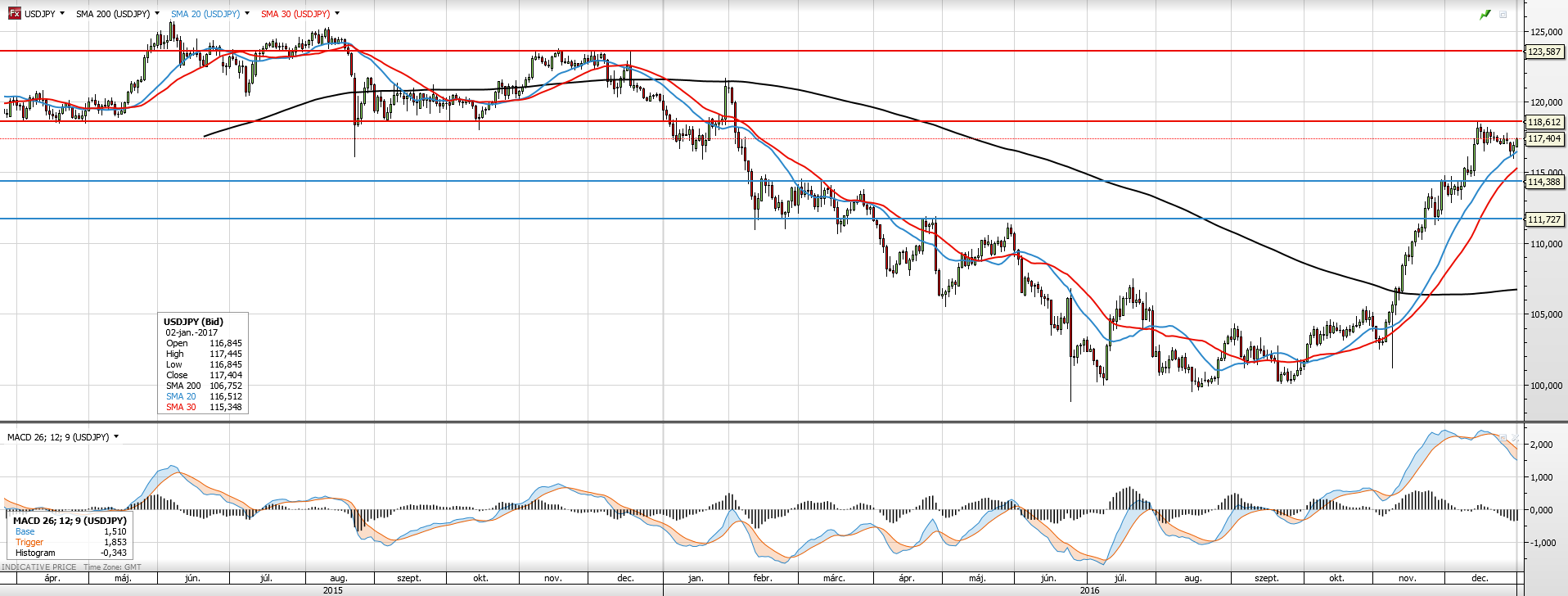This screenshot has width=1568, height=596.
Task: Select the 117,404 current price tag
Action: (x=1545, y=139)
